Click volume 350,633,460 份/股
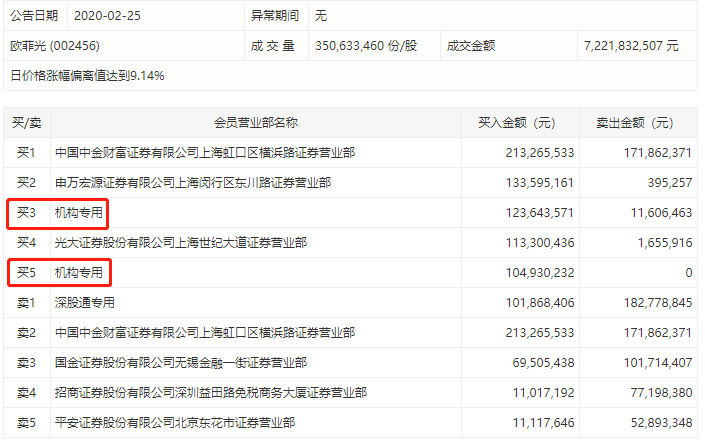705x441 pixels. pos(366,46)
